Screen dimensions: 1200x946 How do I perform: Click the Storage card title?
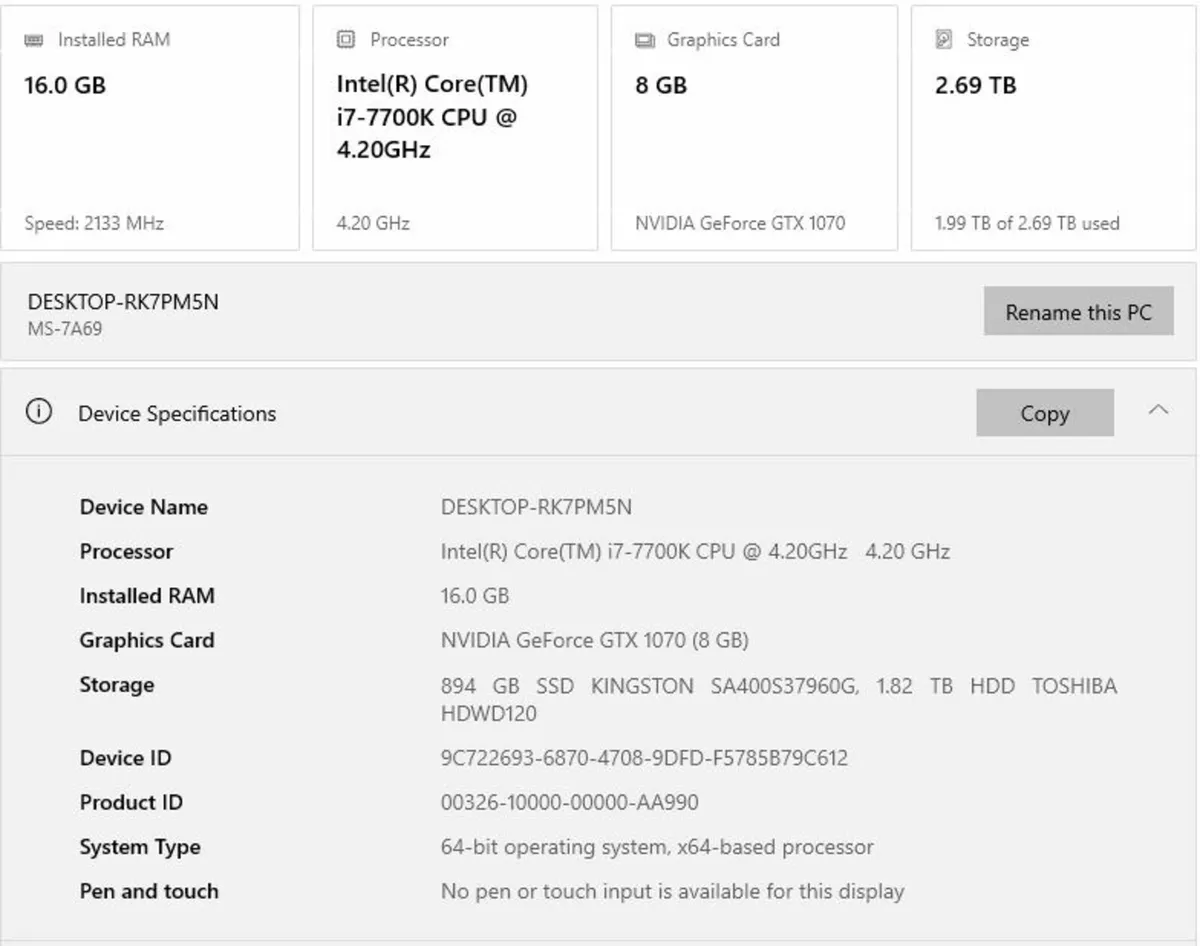[997, 40]
